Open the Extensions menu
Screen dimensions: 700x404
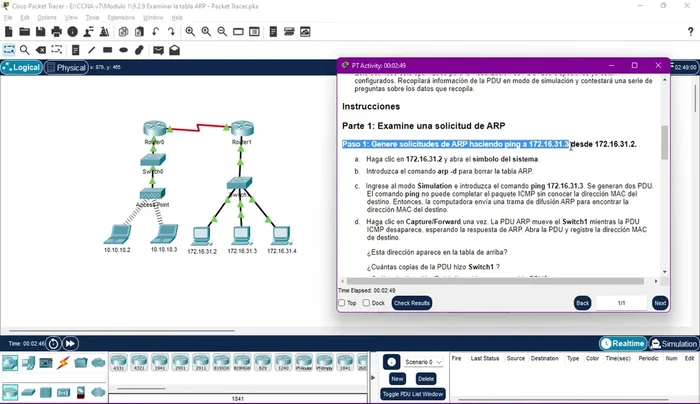point(121,17)
